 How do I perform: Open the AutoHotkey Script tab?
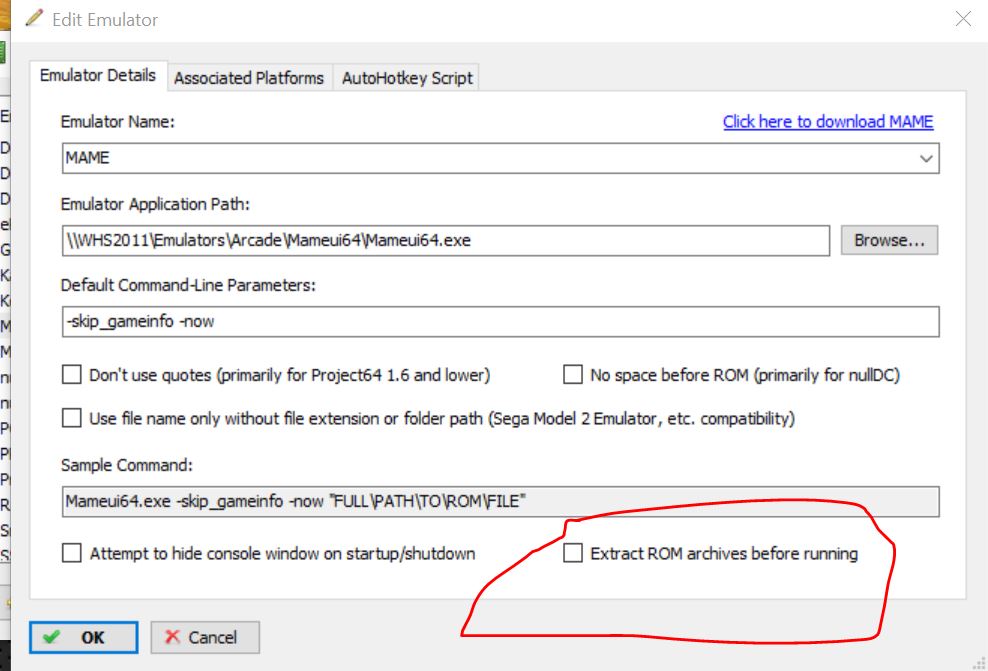pos(406,78)
